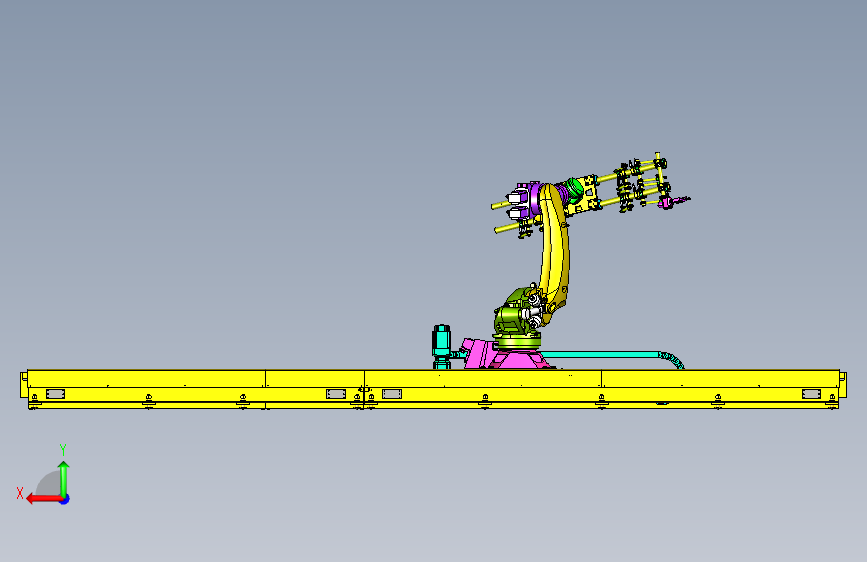Click the leftmost gray plate on the rail
The width and height of the screenshot is (867, 562).
(55, 394)
